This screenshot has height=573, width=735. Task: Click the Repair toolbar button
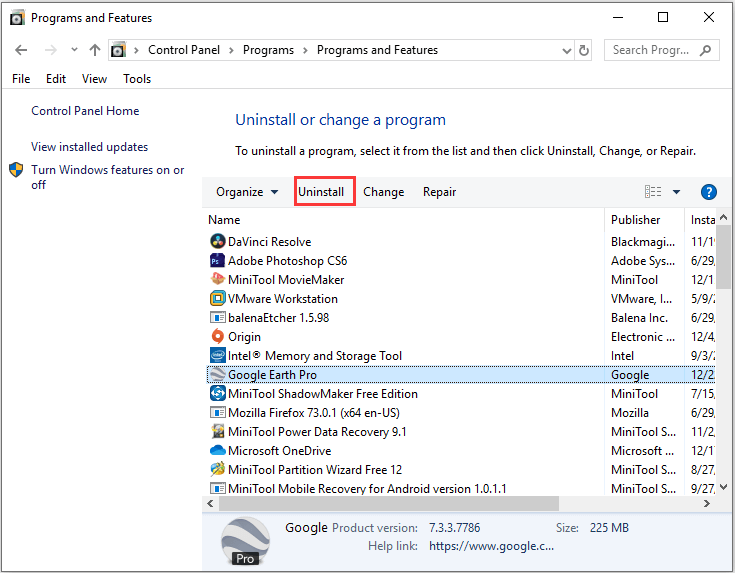(439, 192)
